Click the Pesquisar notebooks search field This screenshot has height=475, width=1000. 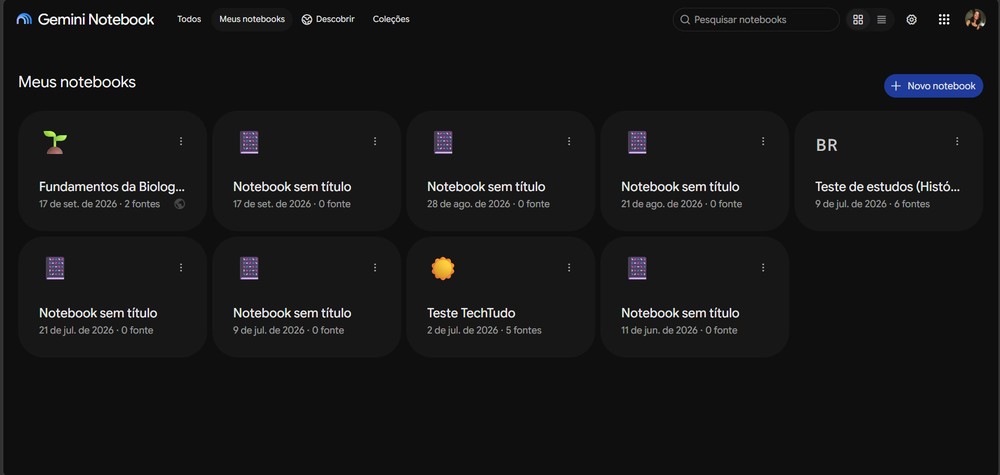(x=756, y=20)
